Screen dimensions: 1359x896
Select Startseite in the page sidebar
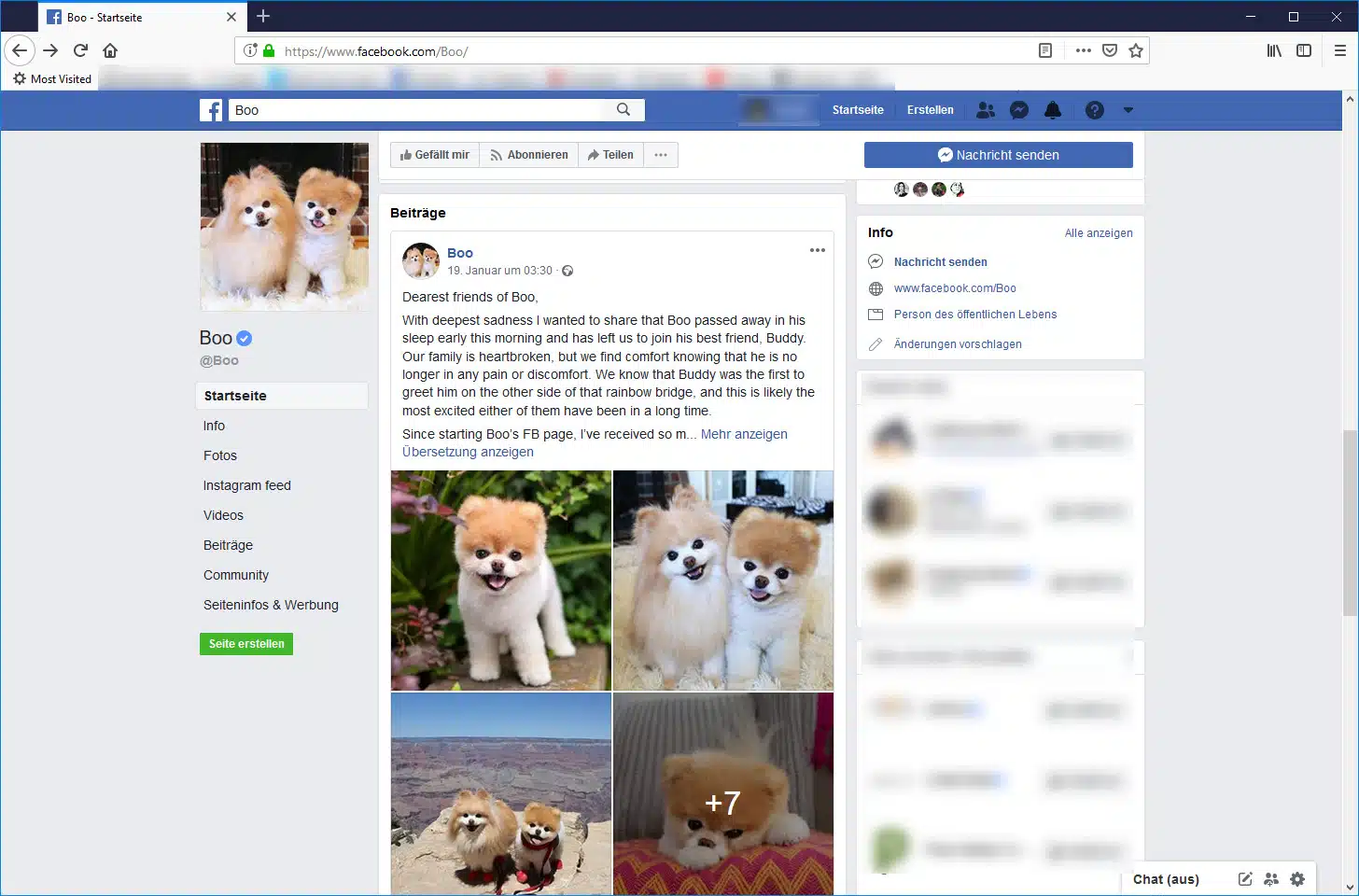click(x=282, y=396)
